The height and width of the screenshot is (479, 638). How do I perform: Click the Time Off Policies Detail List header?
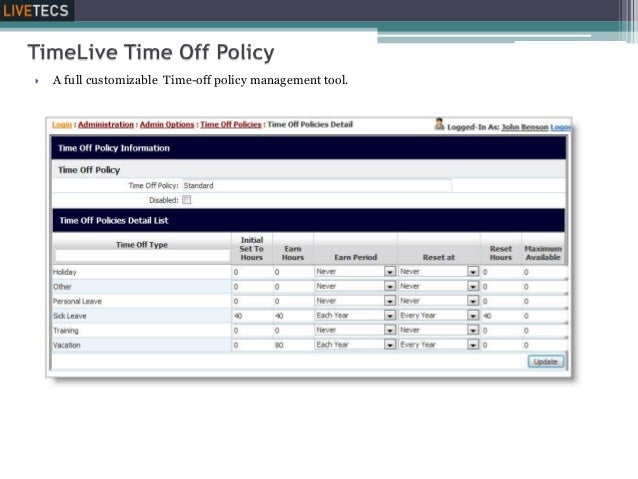coord(309,220)
